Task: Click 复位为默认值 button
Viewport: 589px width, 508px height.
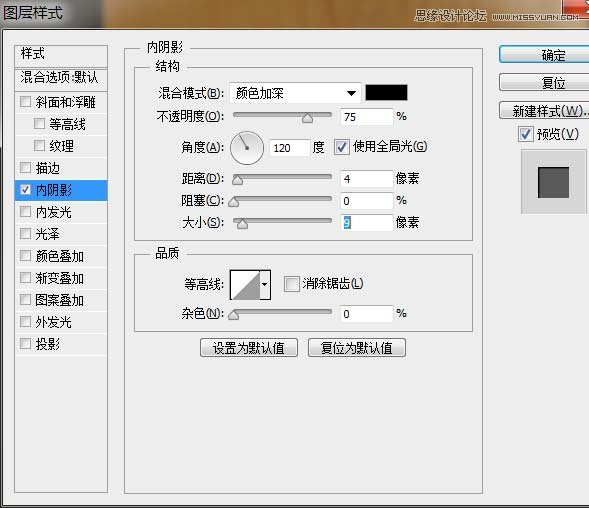Action: click(356, 348)
